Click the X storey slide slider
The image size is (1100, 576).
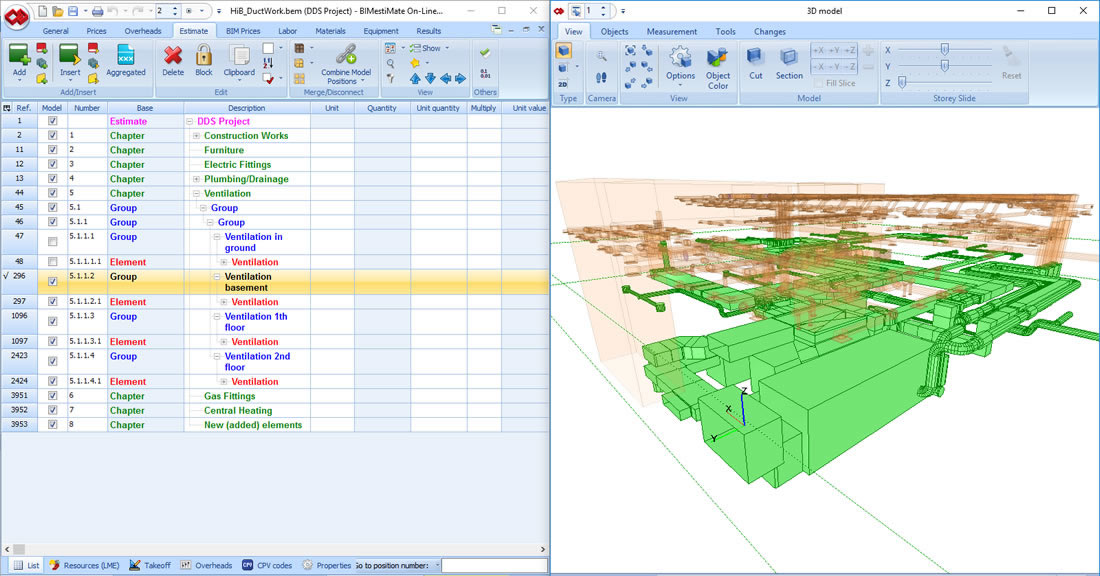point(945,50)
